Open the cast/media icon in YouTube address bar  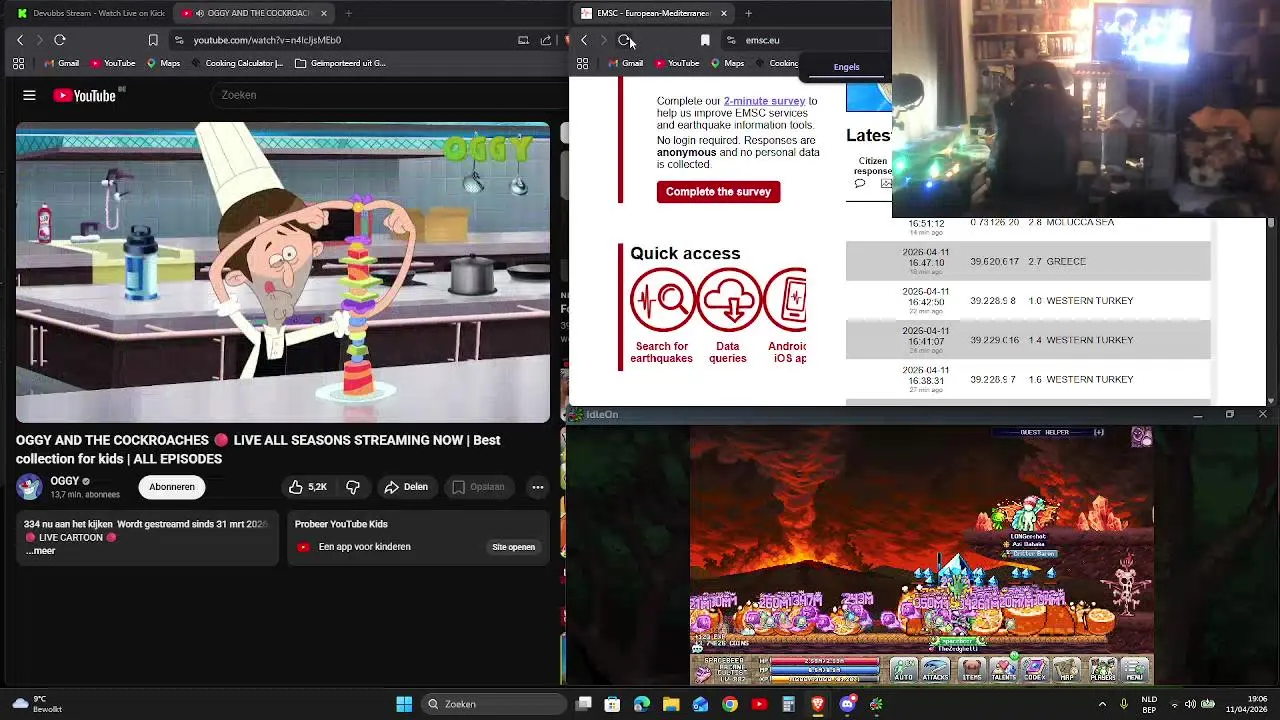523,40
